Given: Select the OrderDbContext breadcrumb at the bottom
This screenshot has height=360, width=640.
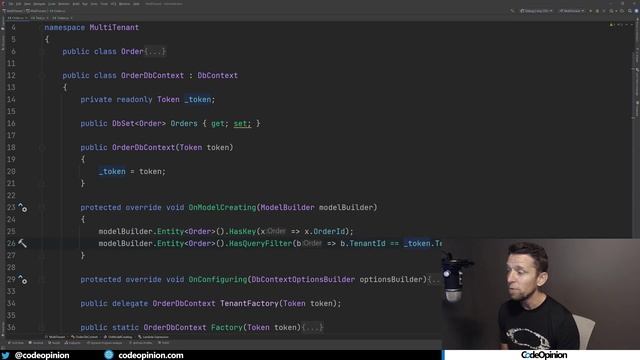Looking at the screenshot, I should 85,337.
